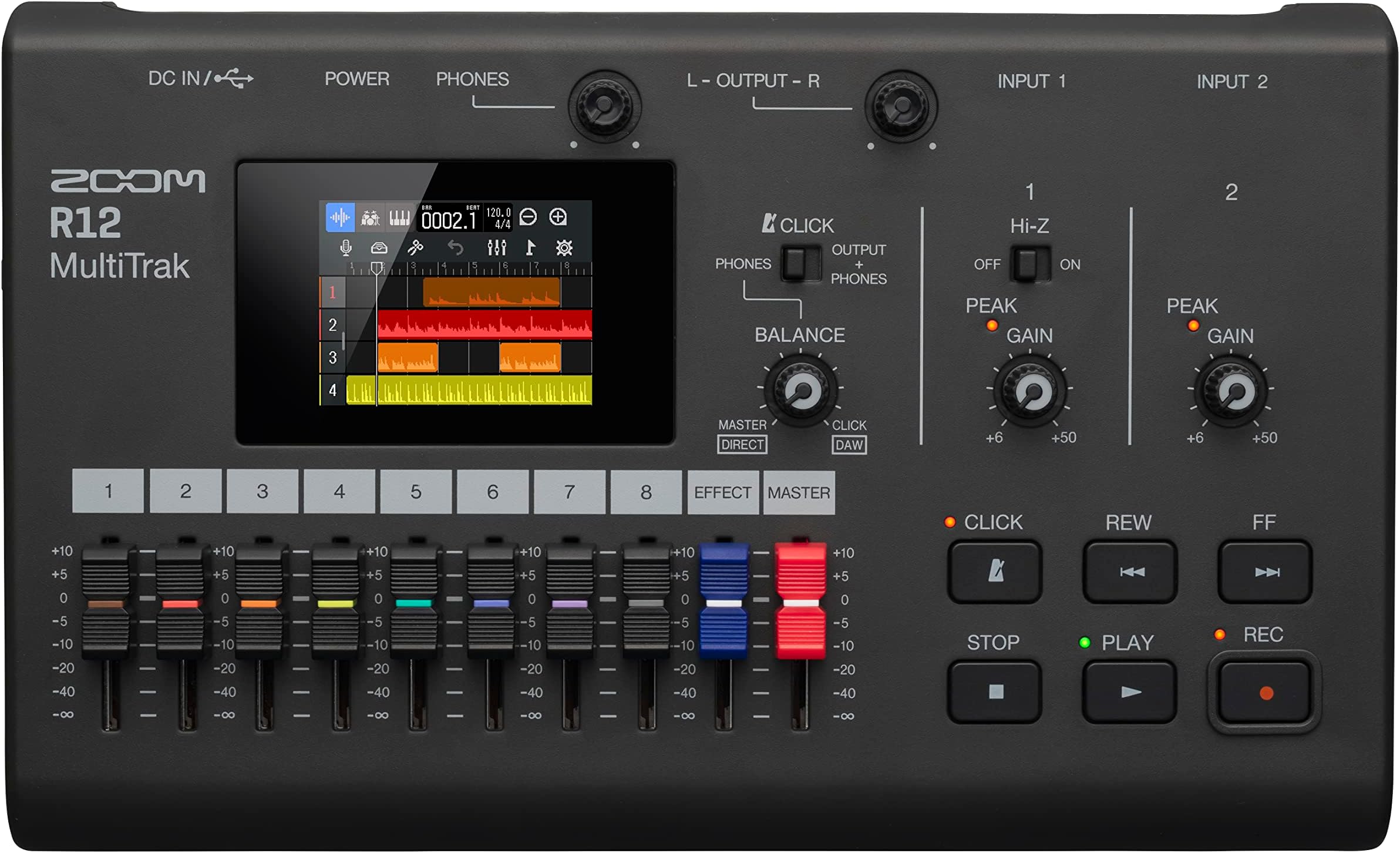Tap the playhead marker on the ruler
Screen dimensions: 1400x853
[378, 267]
